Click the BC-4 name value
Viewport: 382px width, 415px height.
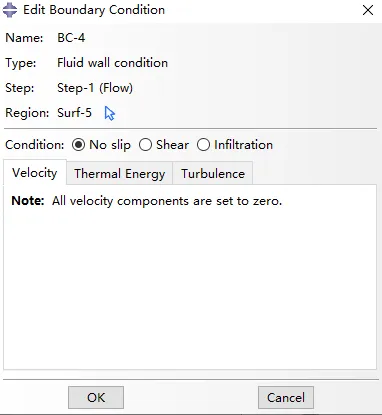pos(71,38)
